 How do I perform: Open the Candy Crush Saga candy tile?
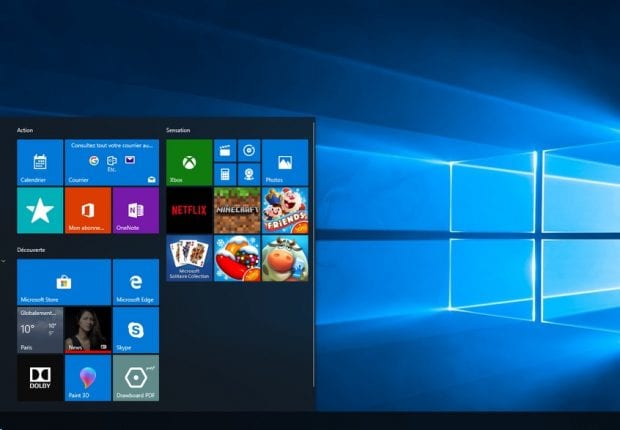[x=237, y=258]
